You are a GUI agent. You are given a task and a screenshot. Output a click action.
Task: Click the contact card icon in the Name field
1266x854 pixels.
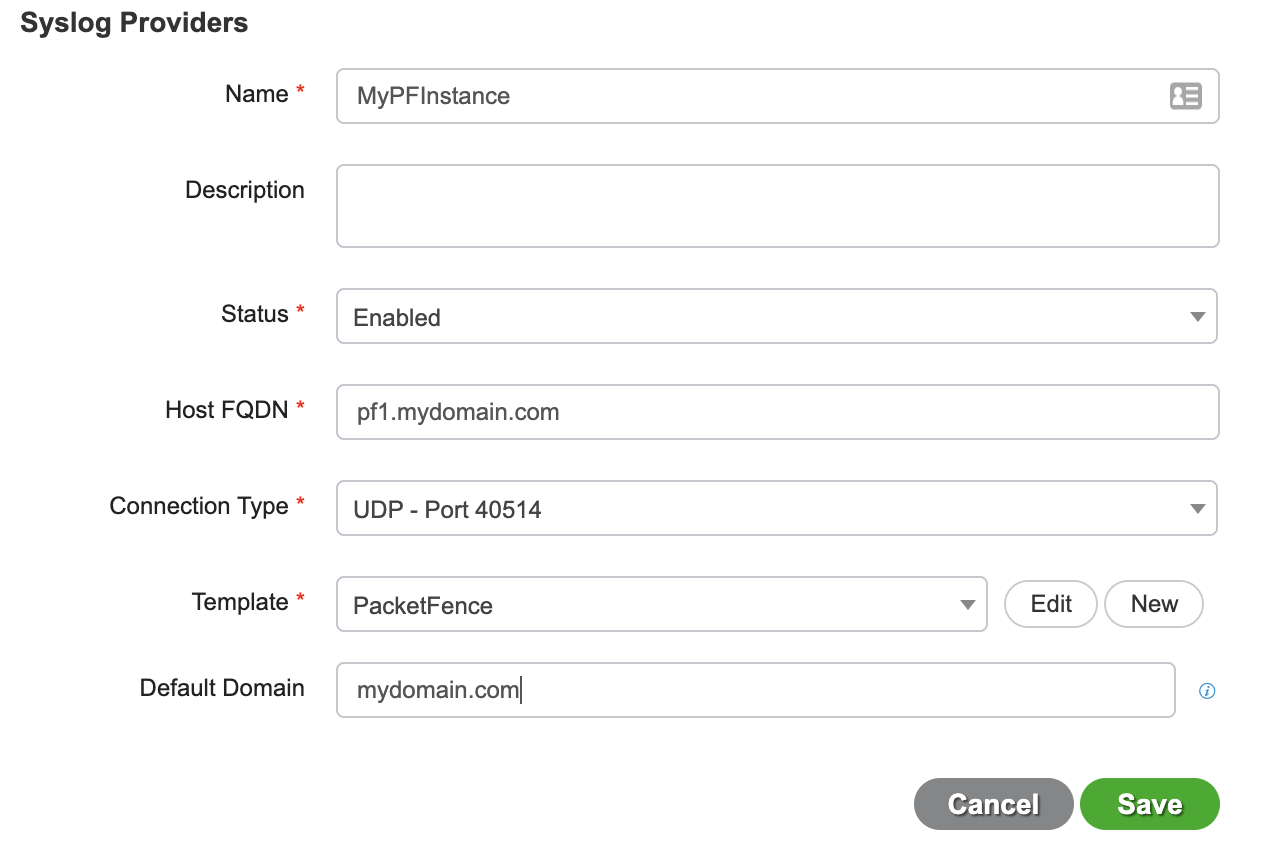click(1185, 96)
